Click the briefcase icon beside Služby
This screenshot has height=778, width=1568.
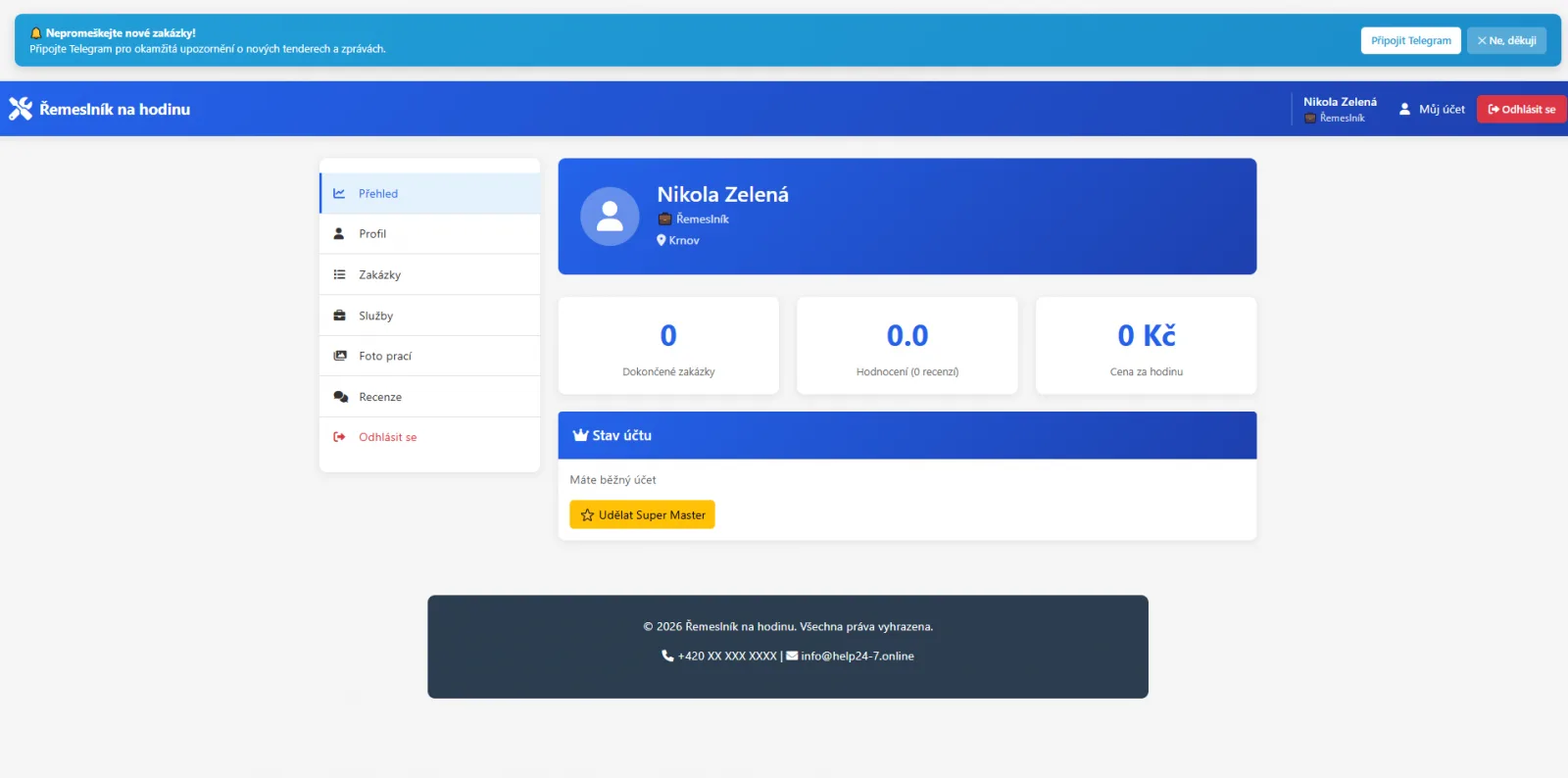[x=339, y=316]
